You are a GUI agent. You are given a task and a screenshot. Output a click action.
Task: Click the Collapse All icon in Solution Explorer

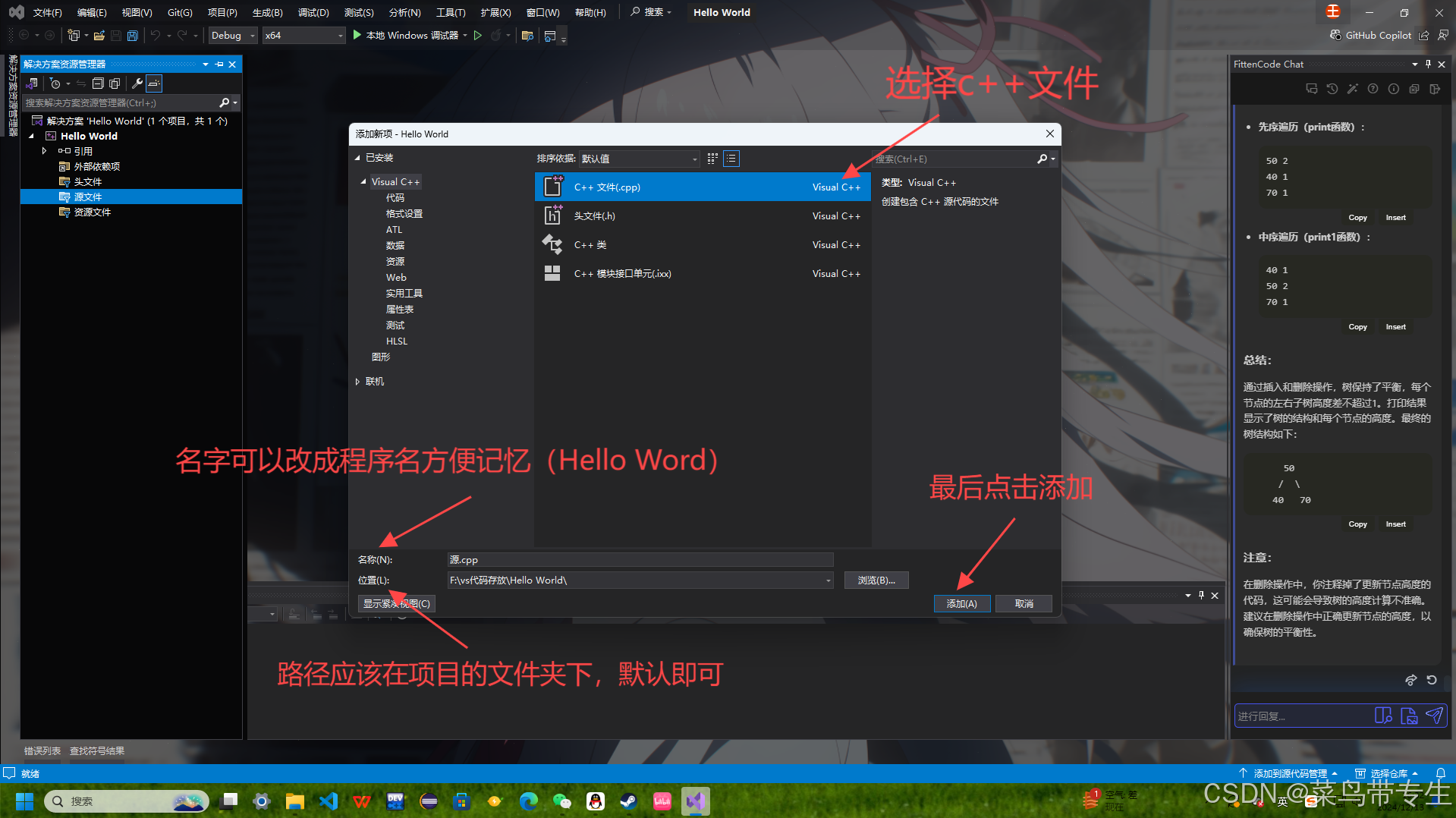point(98,83)
